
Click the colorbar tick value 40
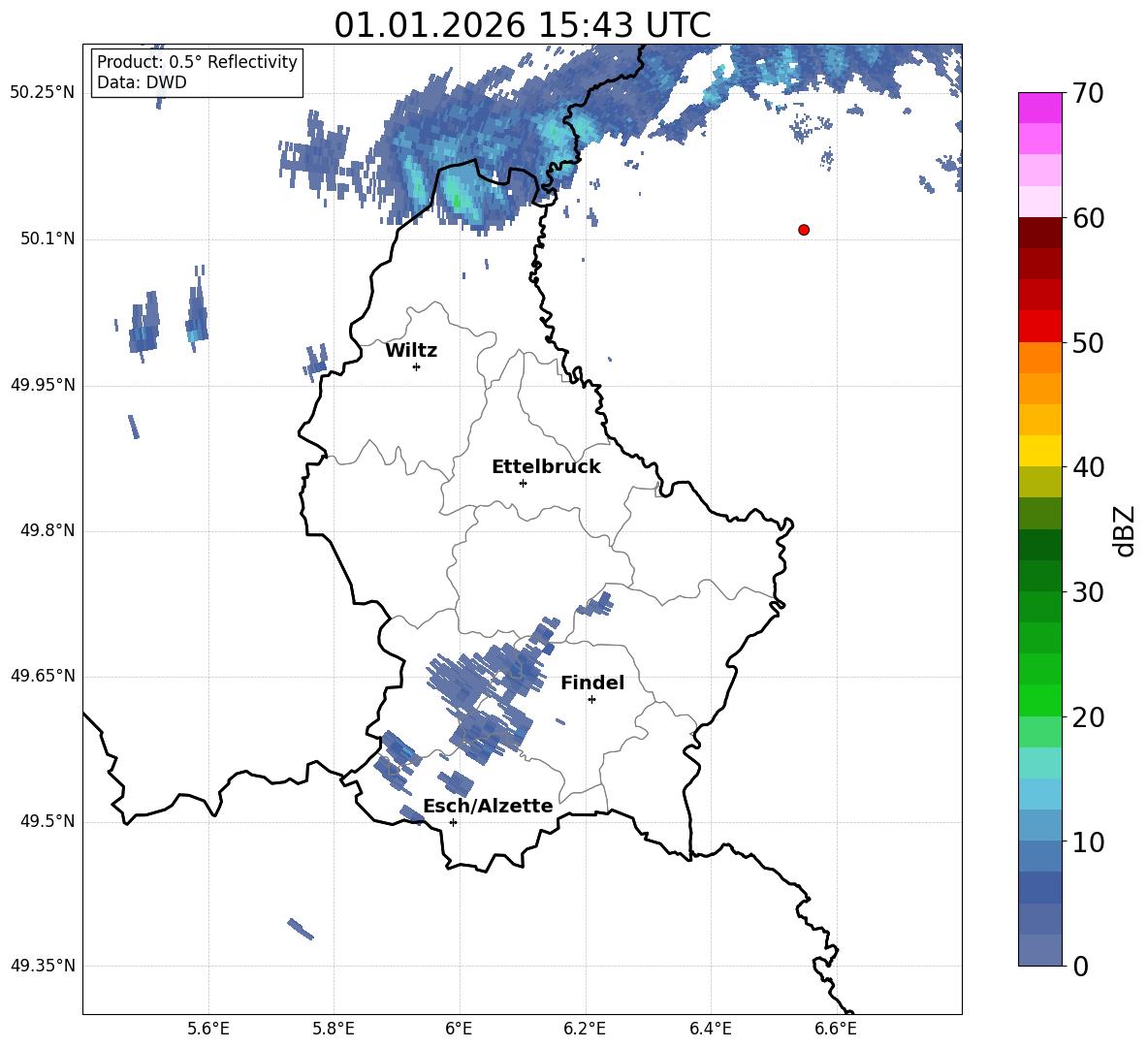pos(1088,467)
